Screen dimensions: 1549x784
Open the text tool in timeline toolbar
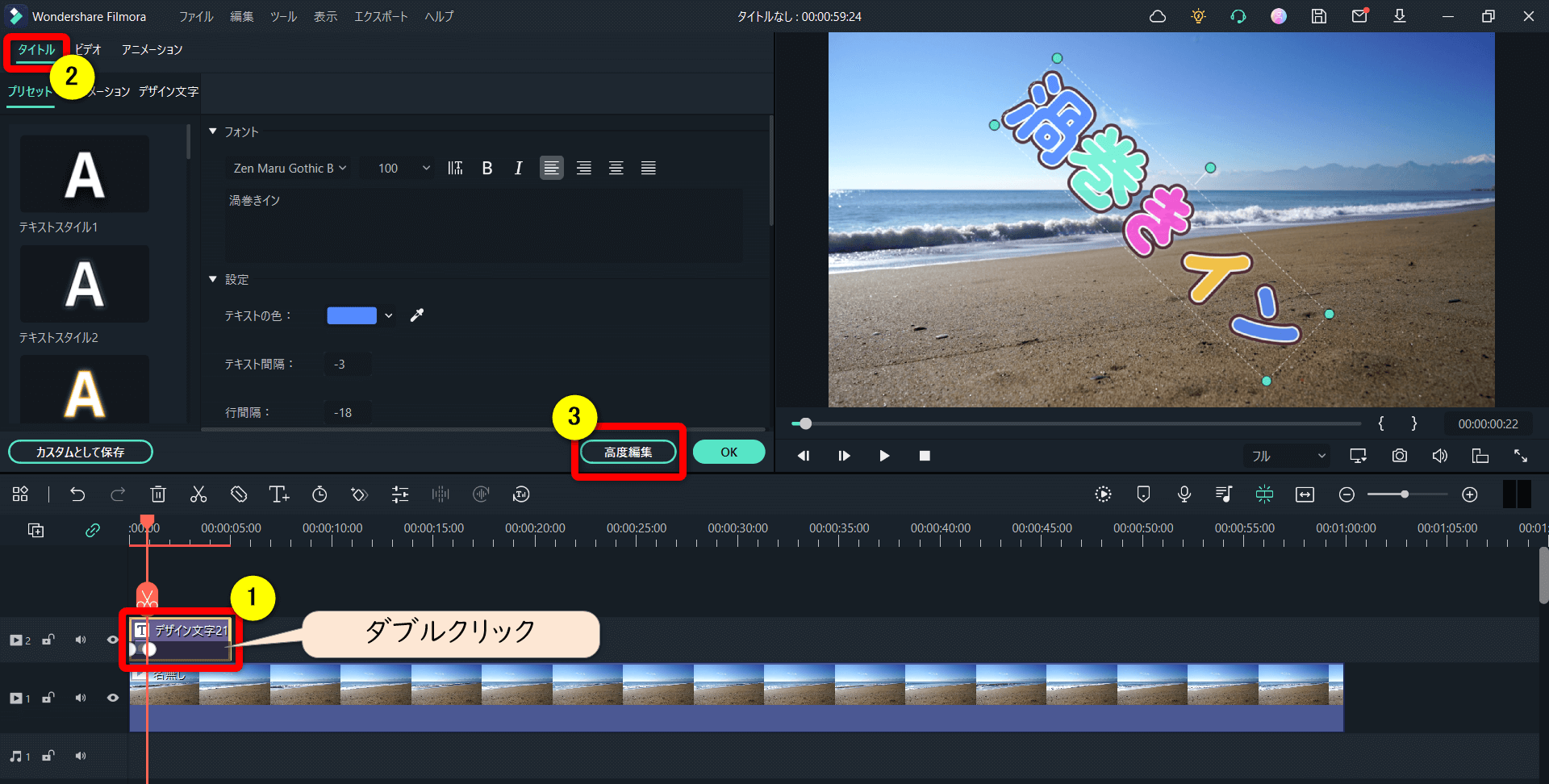coord(279,494)
